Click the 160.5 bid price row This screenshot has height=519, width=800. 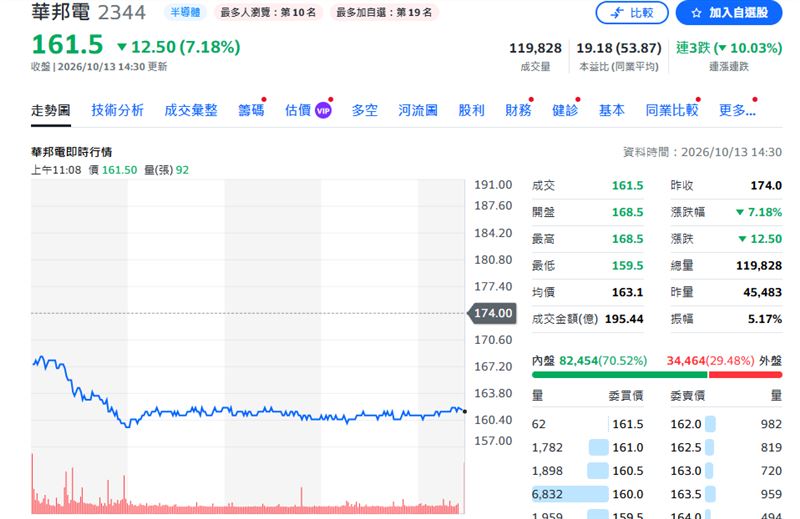(587, 471)
